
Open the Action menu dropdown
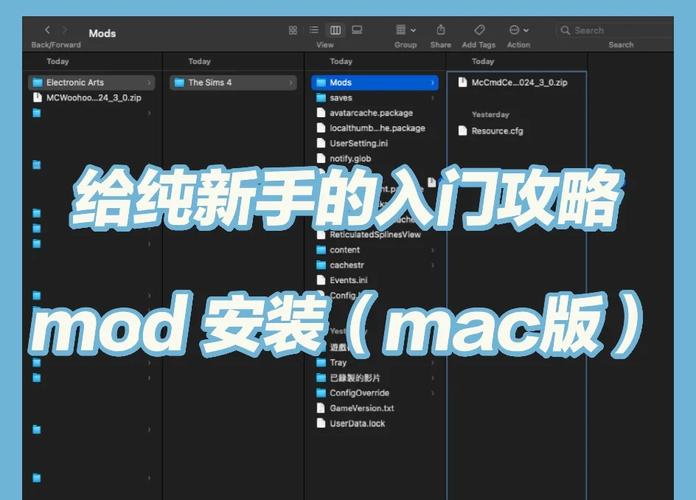(518, 31)
